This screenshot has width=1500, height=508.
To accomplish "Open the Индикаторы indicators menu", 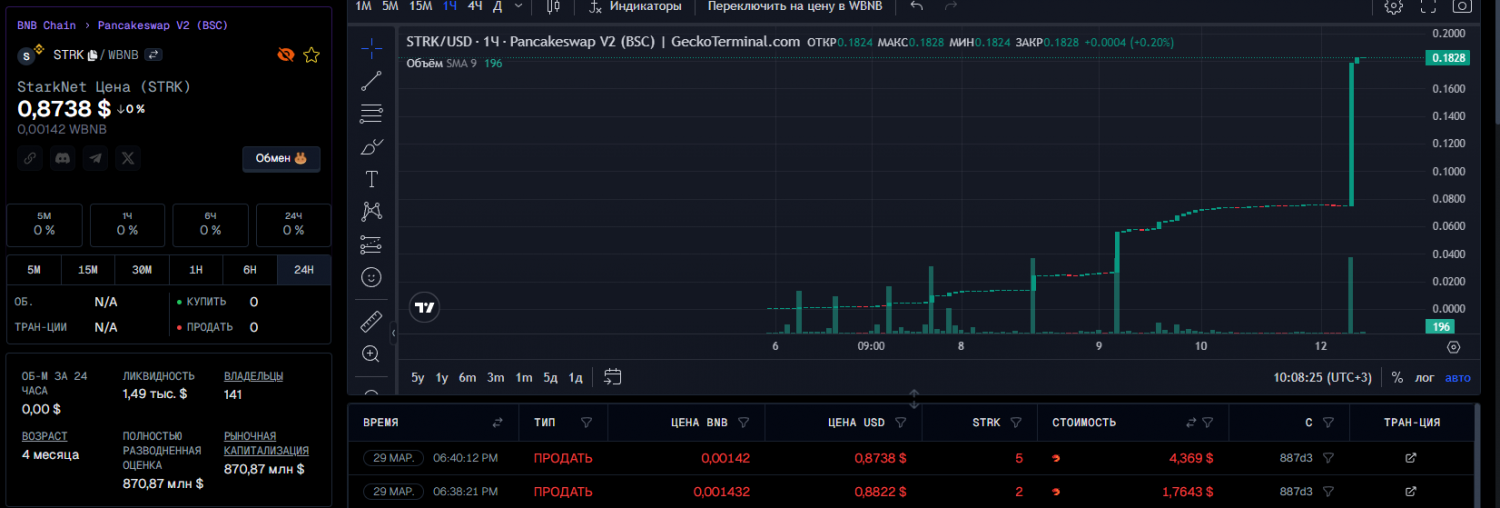I will (636, 6).
